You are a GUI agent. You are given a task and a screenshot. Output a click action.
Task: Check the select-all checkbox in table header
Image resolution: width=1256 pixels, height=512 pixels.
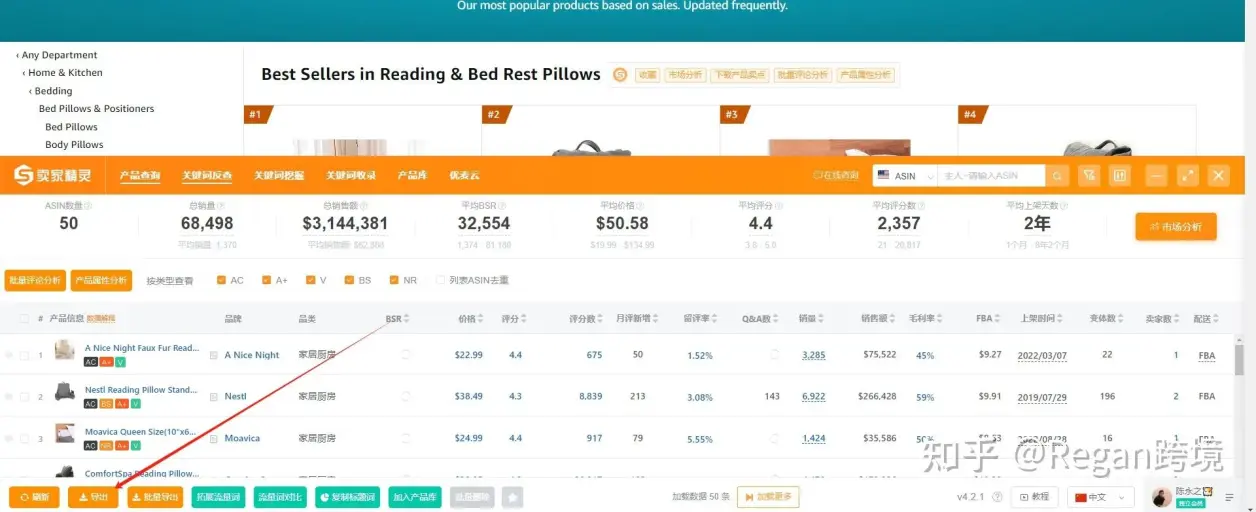(x=24, y=319)
